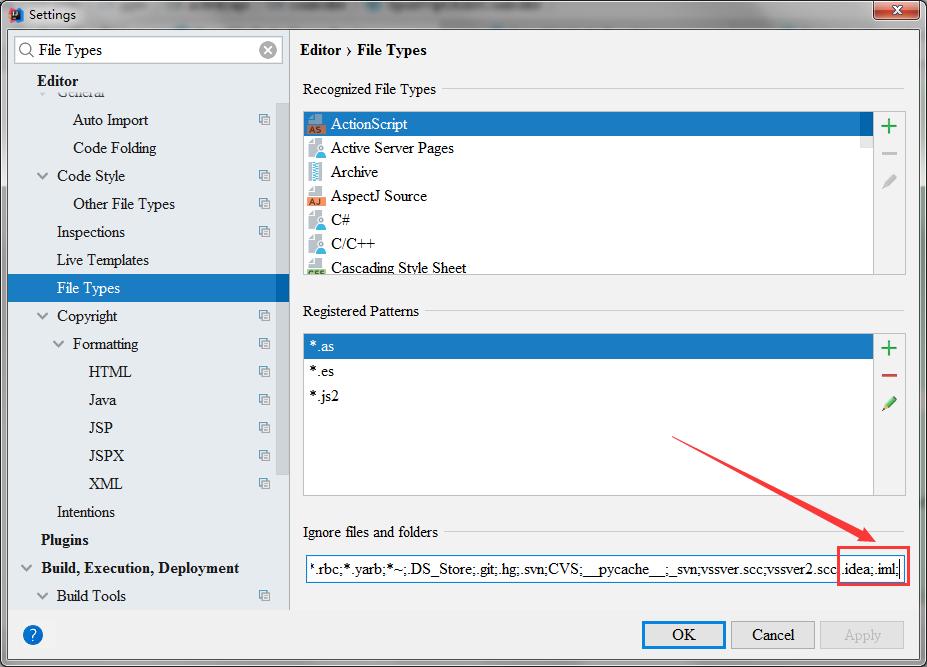
Task: Collapse the Copyright settings node
Action: point(42,316)
